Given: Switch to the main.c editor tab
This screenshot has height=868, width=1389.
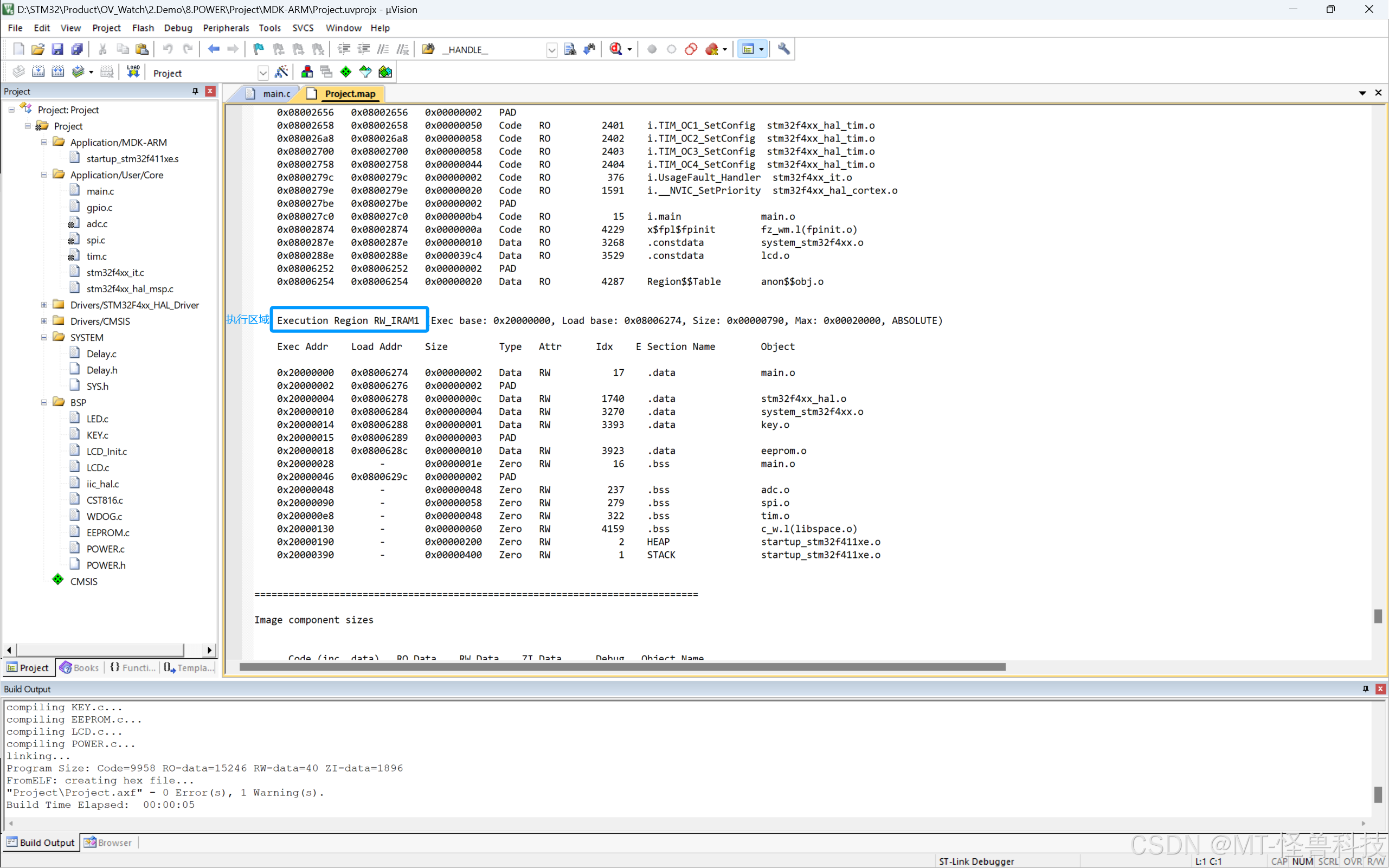Looking at the screenshot, I should [x=276, y=94].
